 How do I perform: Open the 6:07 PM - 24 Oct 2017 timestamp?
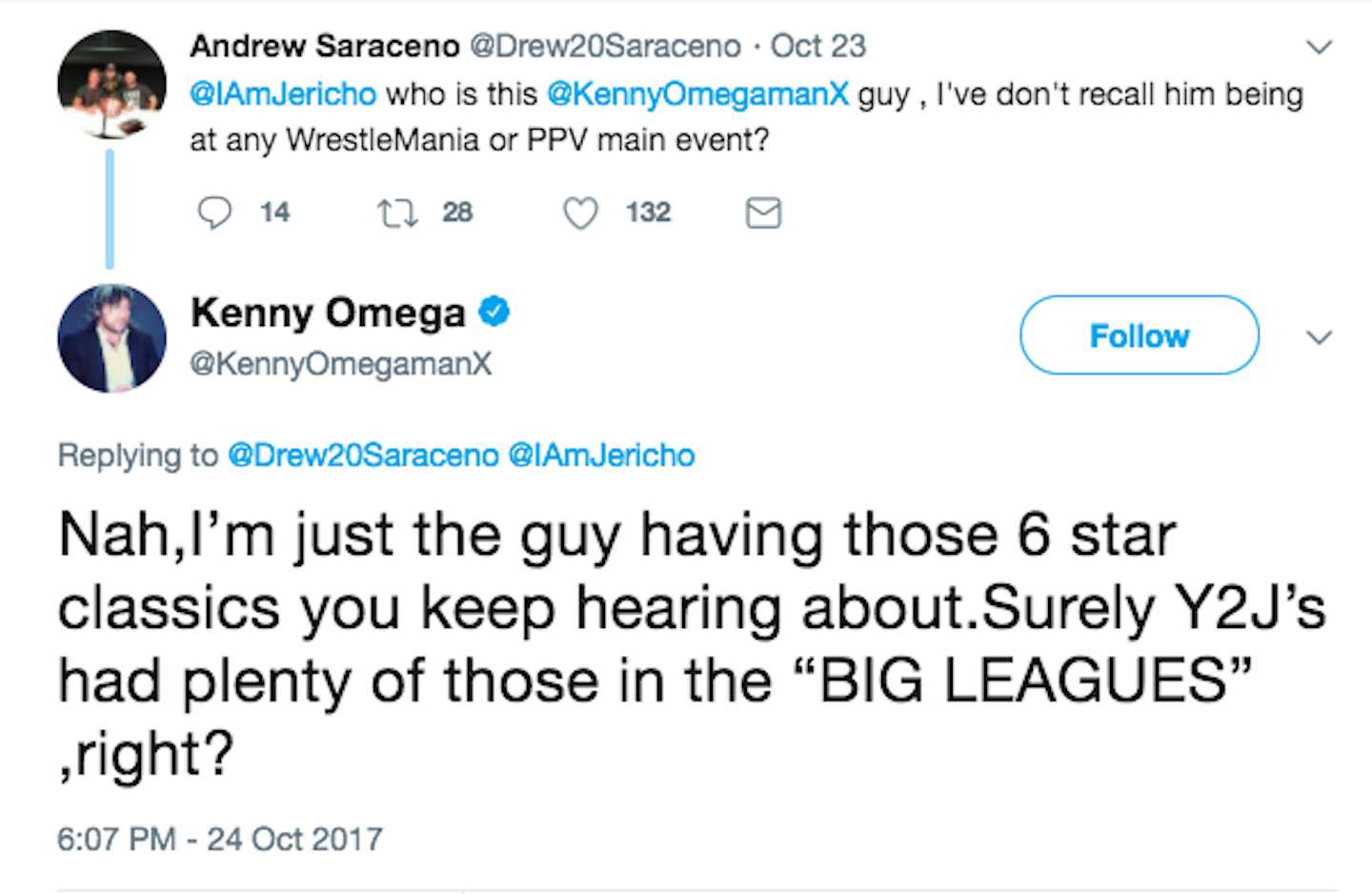[x=220, y=839]
